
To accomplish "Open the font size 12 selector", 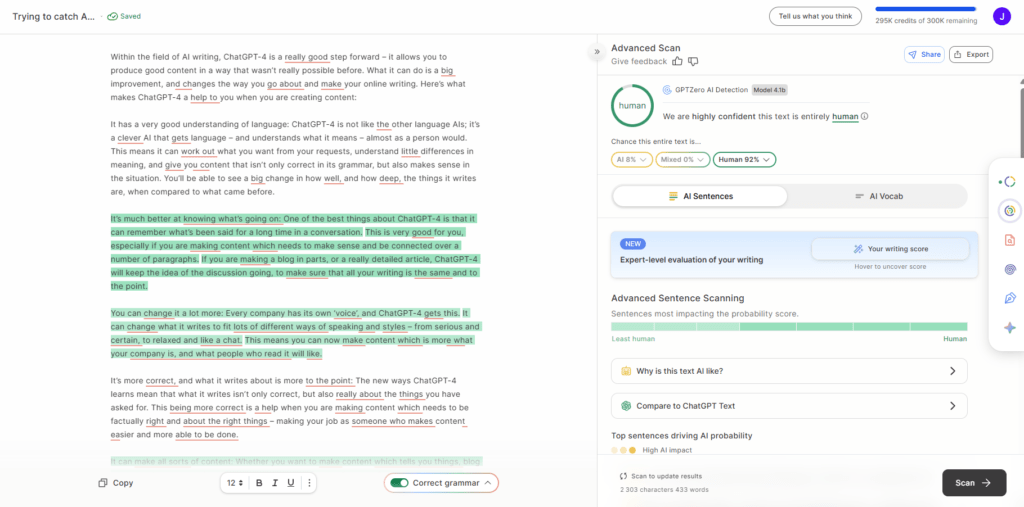I will coord(234,483).
